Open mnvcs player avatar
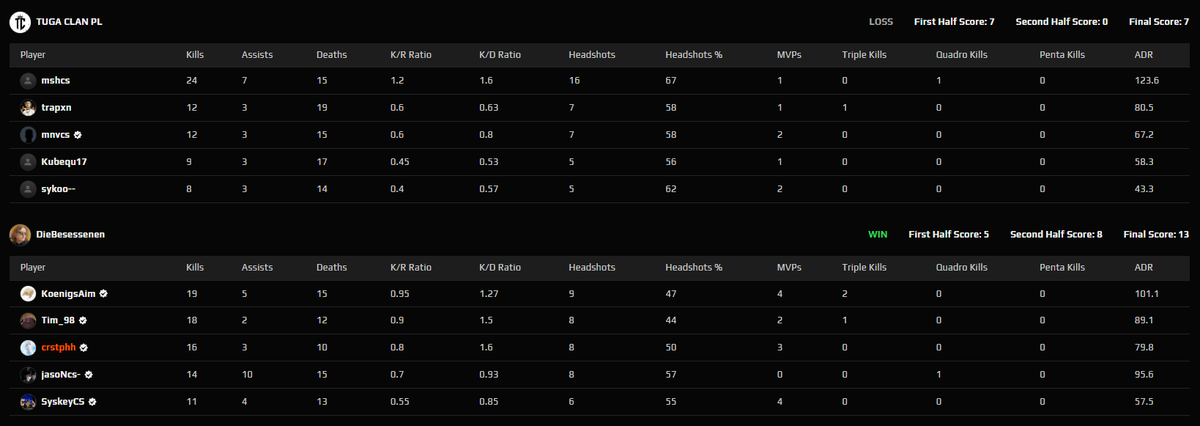The image size is (1200, 426). [x=28, y=134]
